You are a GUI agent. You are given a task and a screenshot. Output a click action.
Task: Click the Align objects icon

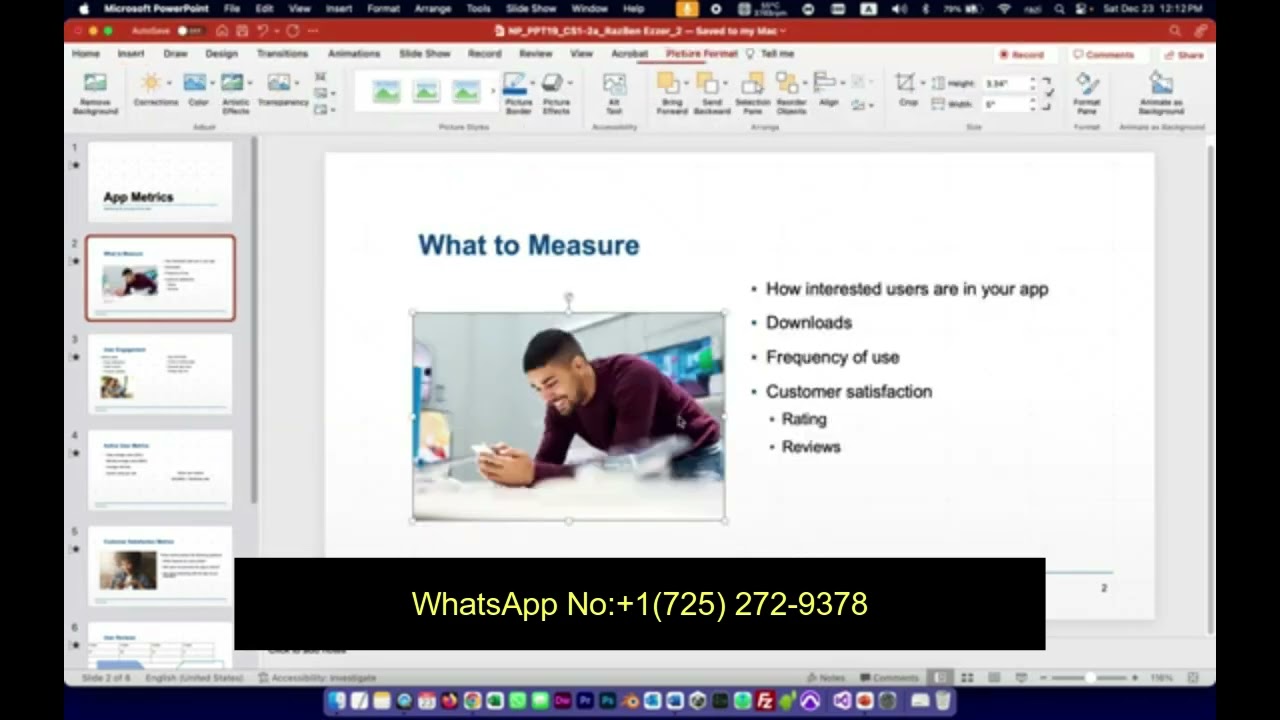[x=824, y=83]
